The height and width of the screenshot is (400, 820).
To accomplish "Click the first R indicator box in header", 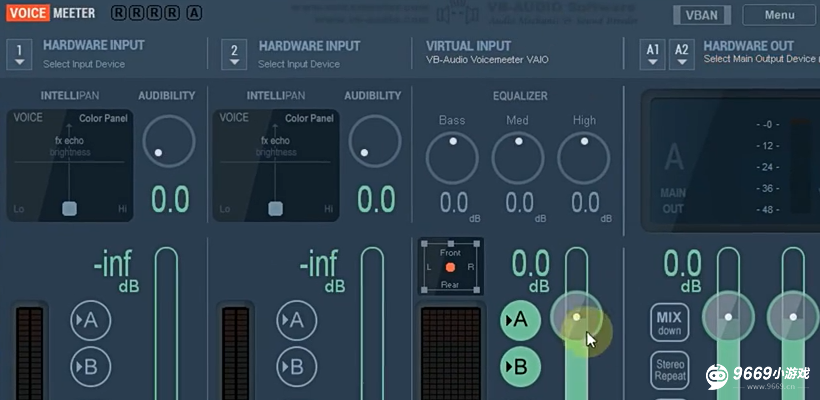I will pyautogui.click(x=119, y=13).
